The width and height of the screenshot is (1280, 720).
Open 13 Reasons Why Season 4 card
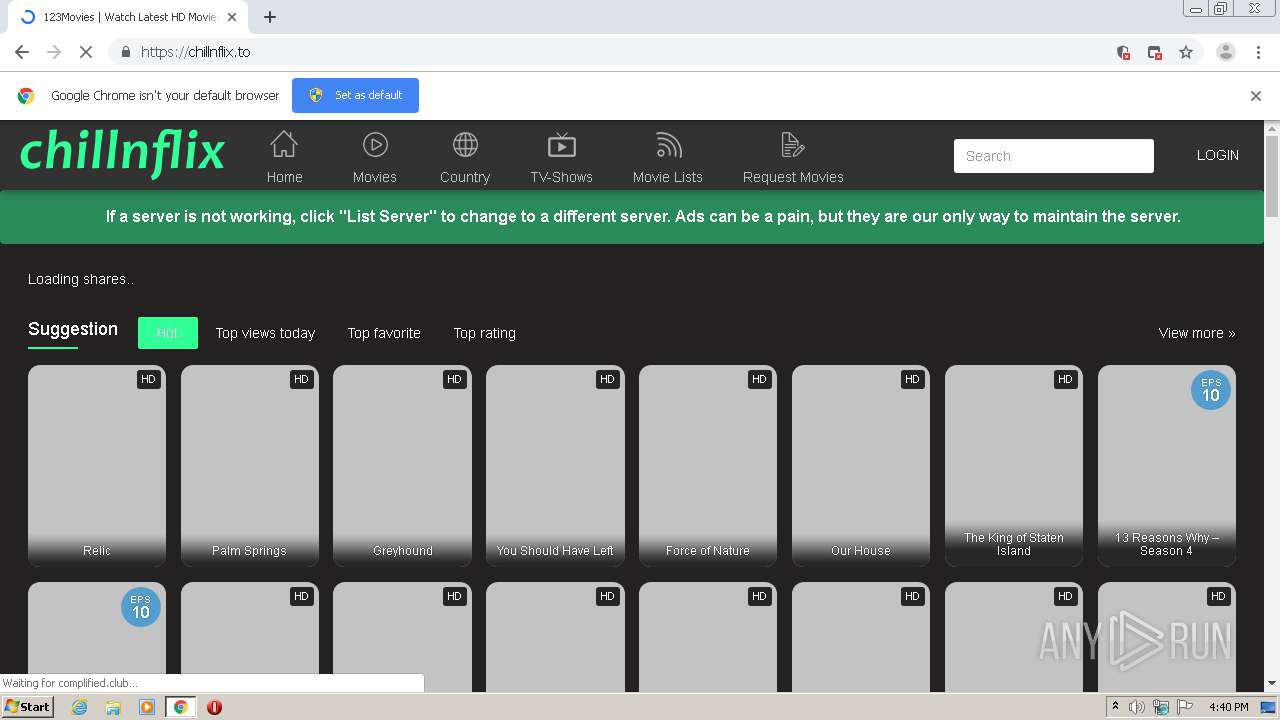pos(1167,466)
